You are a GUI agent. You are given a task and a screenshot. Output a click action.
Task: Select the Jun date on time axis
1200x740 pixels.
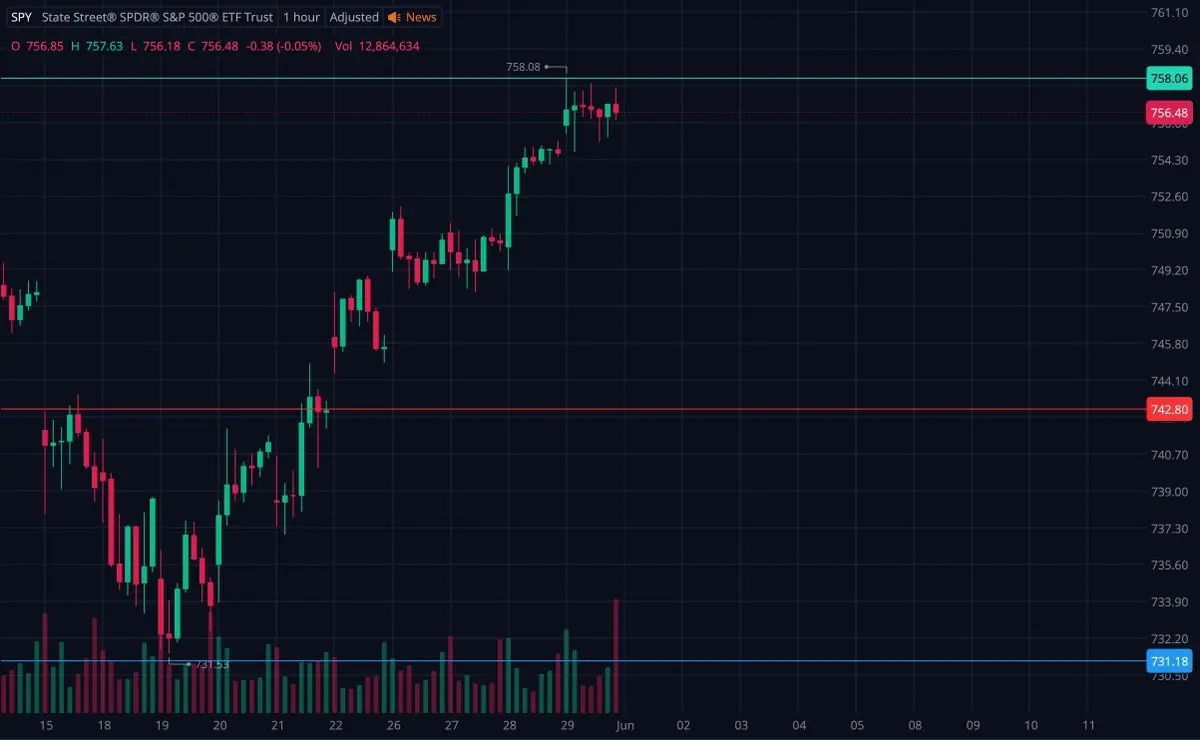point(624,725)
